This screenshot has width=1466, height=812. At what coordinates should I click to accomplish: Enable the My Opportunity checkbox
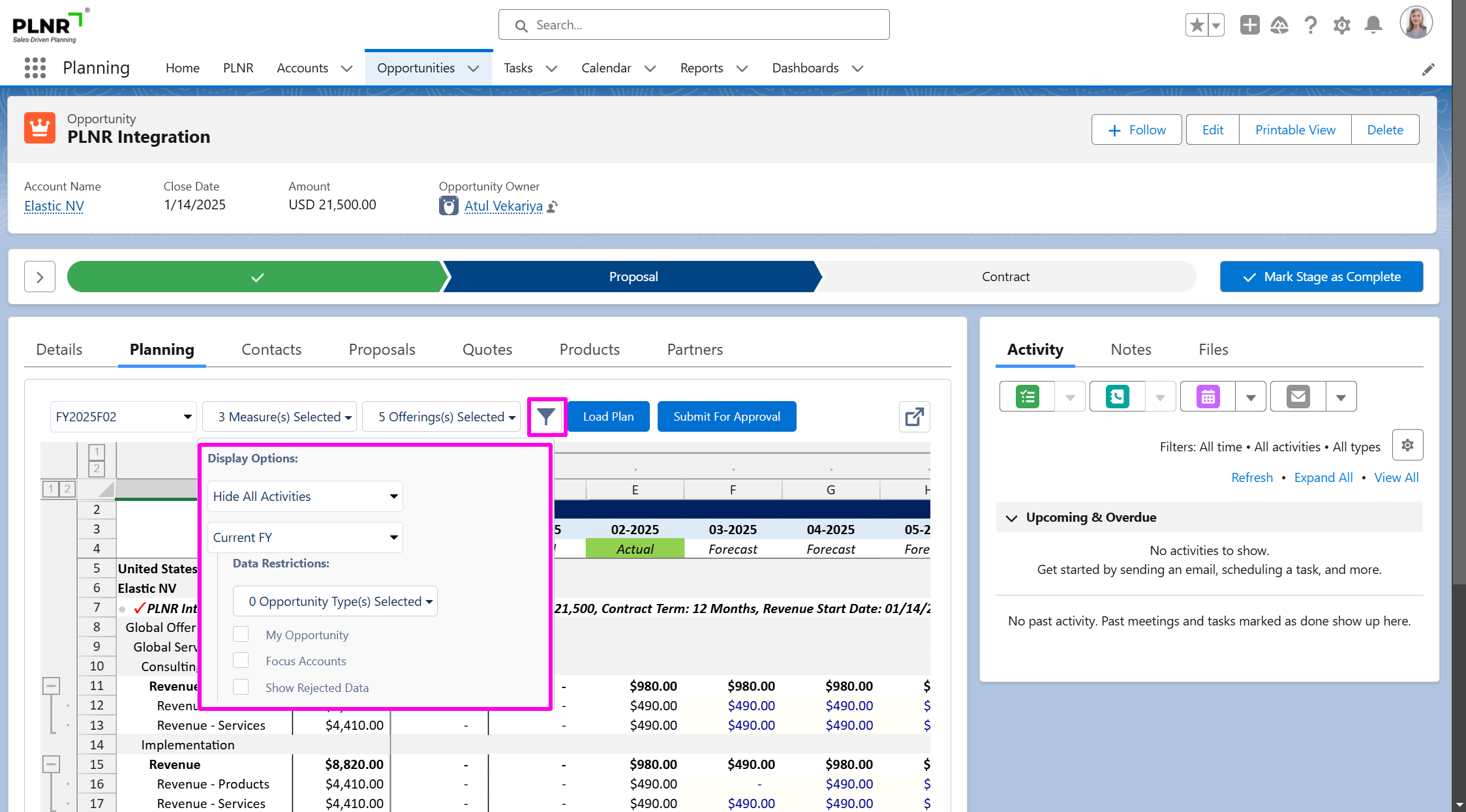point(241,635)
